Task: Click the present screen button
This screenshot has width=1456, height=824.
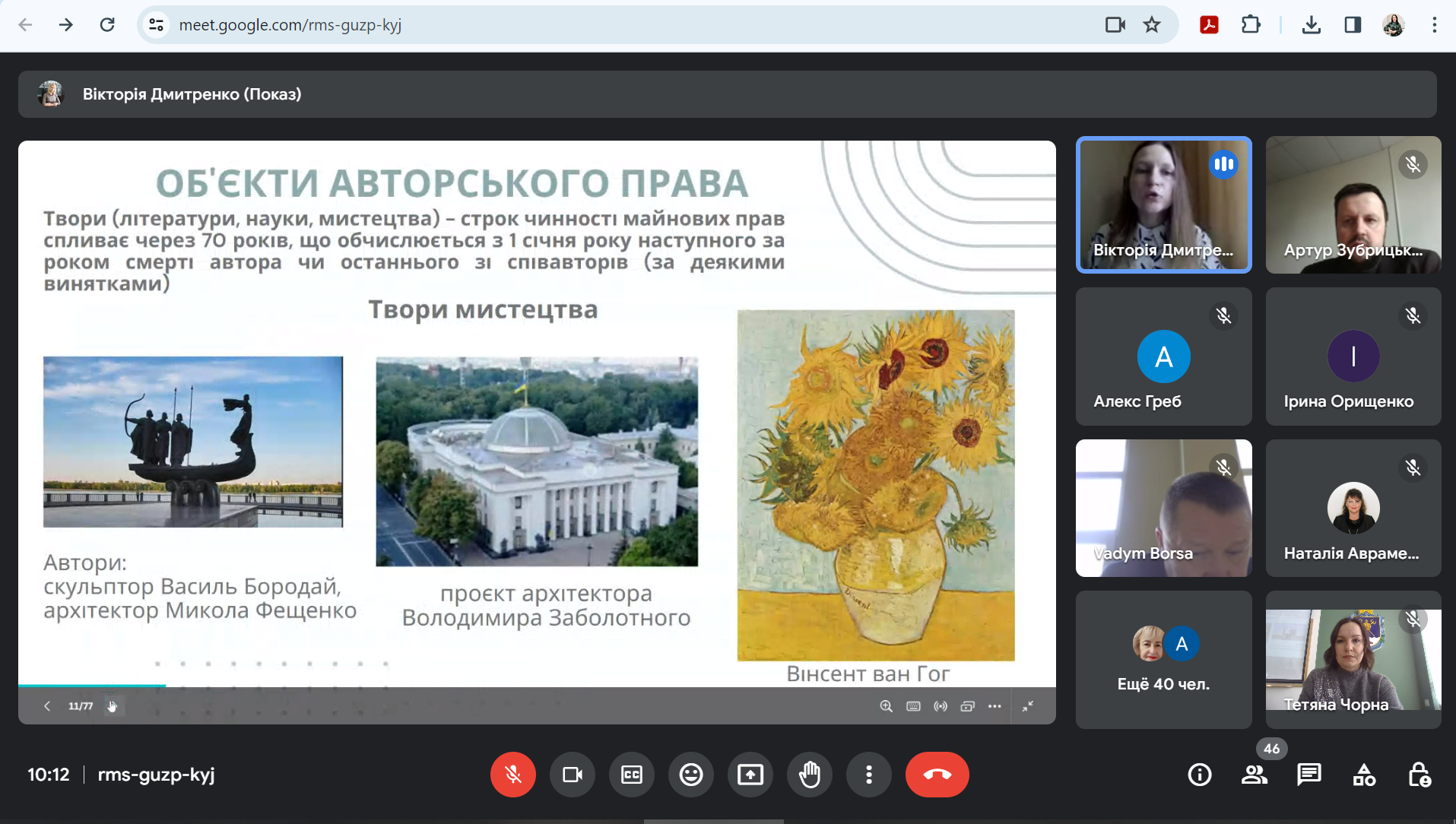Action: click(x=750, y=775)
